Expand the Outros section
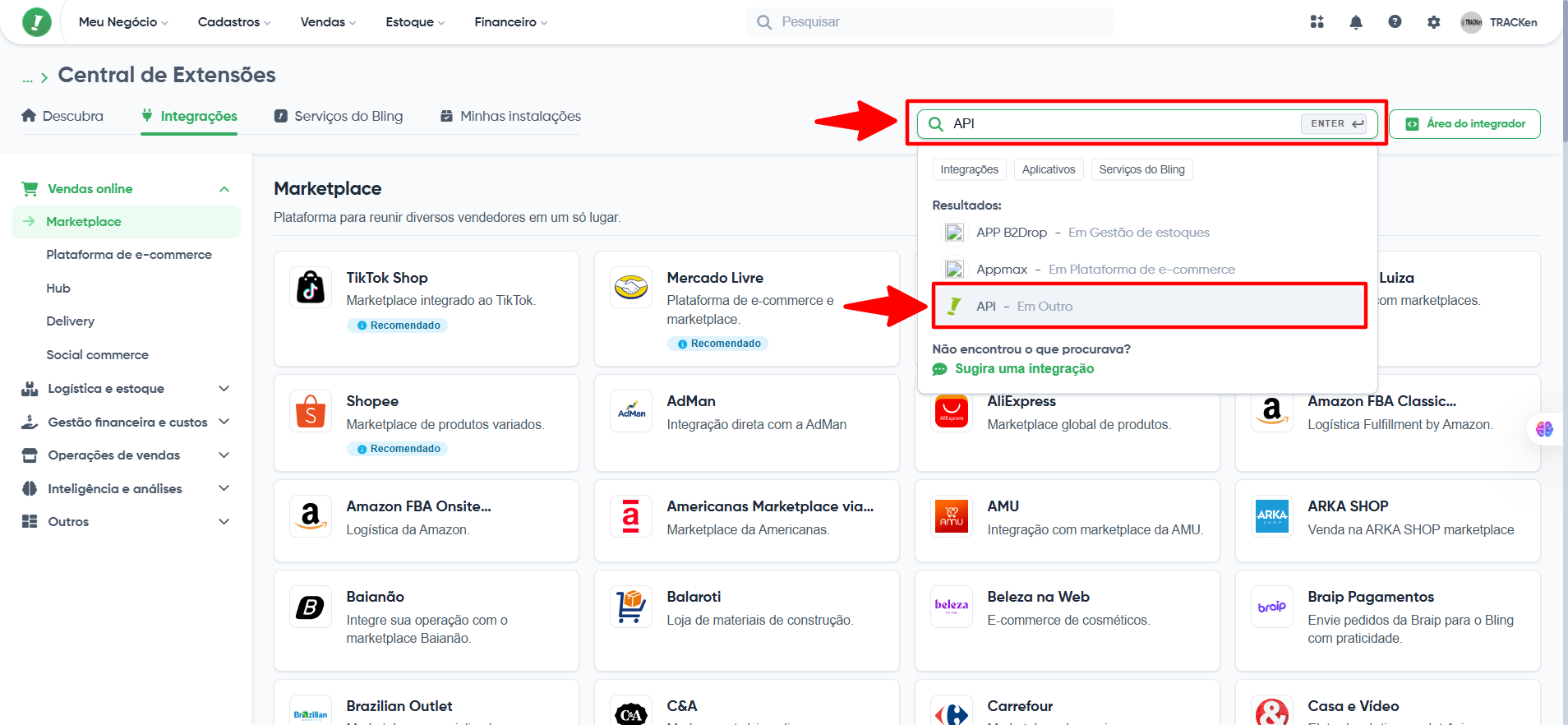This screenshot has height=725, width=1568. point(127,522)
